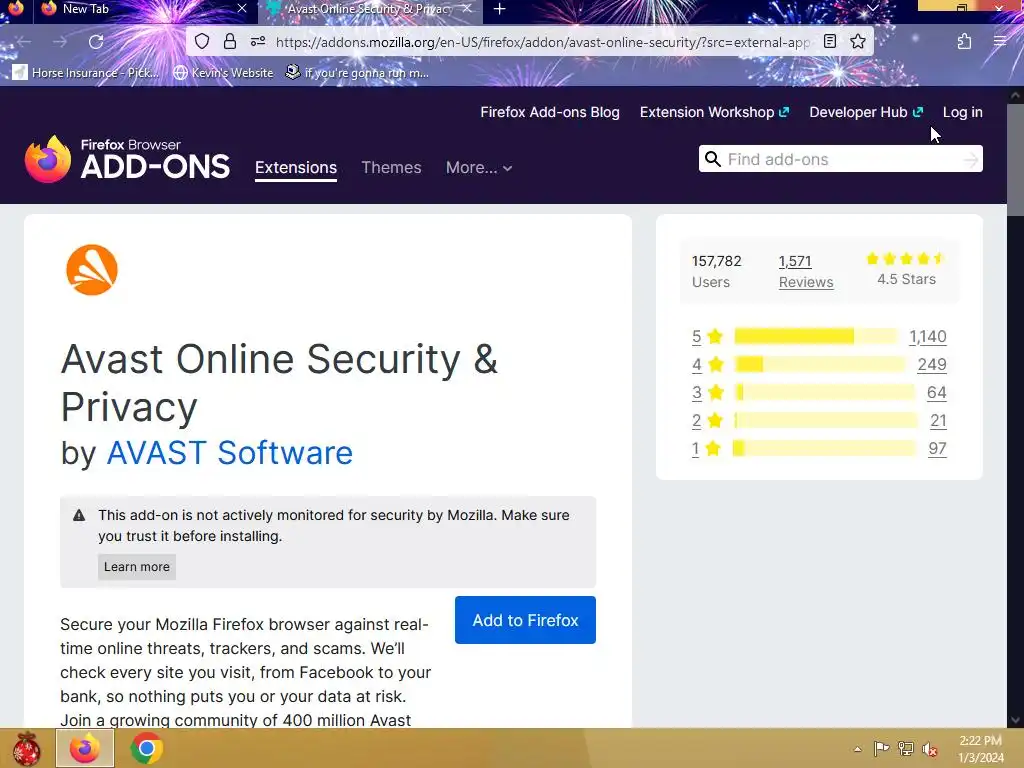Viewport: 1024px width, 768px height.
Task: Open the "if you're gonna run m..." bookmark
Action: coord(357,72)
